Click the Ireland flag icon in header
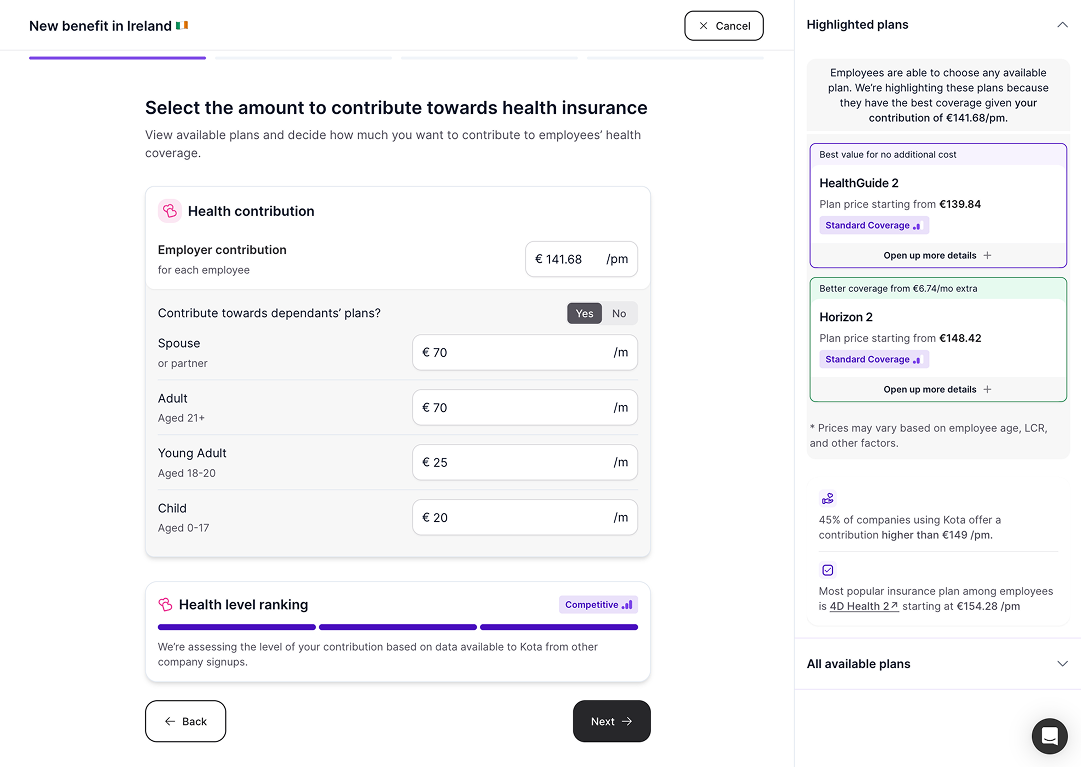The image size is (1081, 767). (x=182, y=25)
